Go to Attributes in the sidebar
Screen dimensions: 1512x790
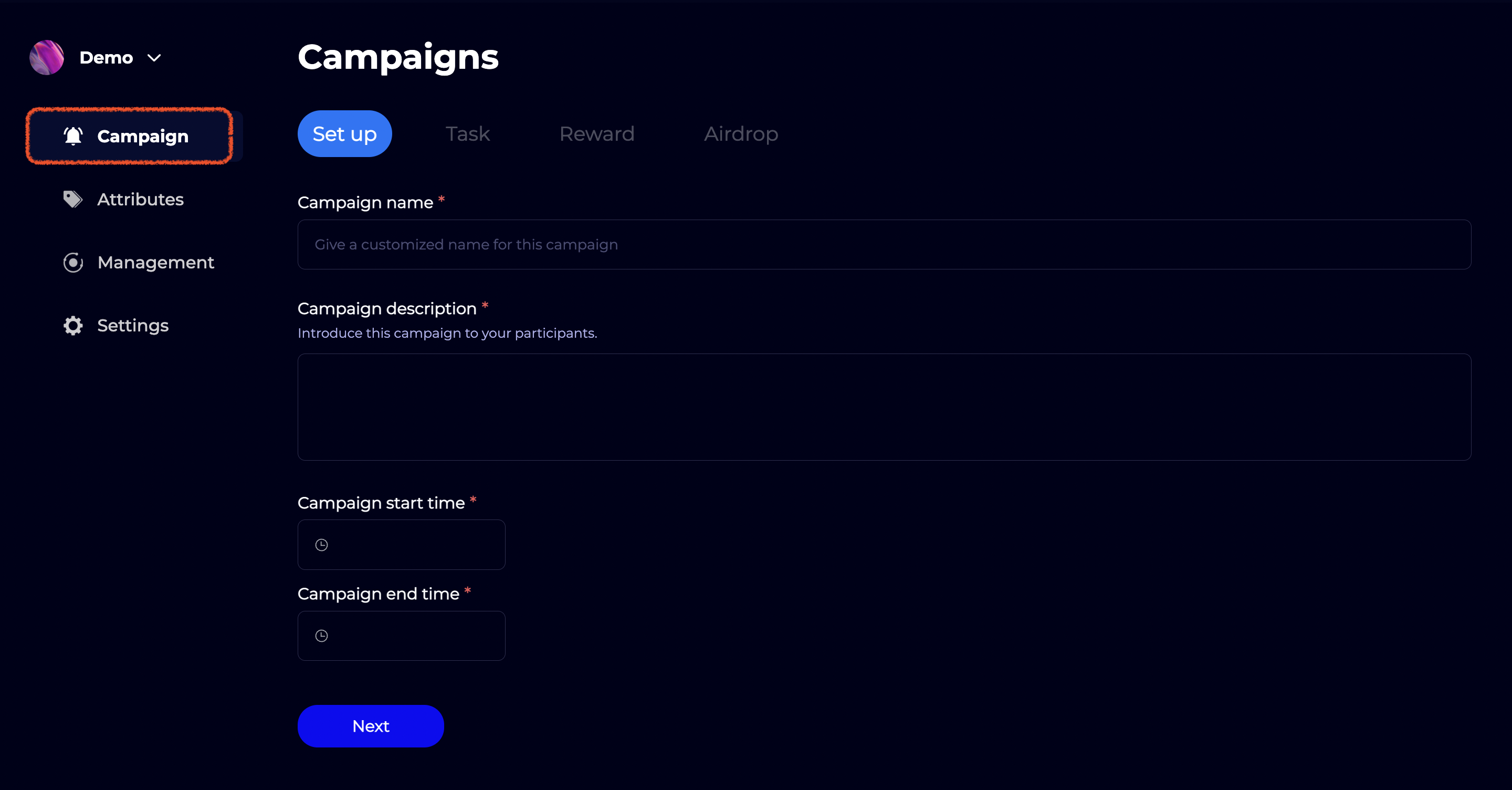point(140,199)
